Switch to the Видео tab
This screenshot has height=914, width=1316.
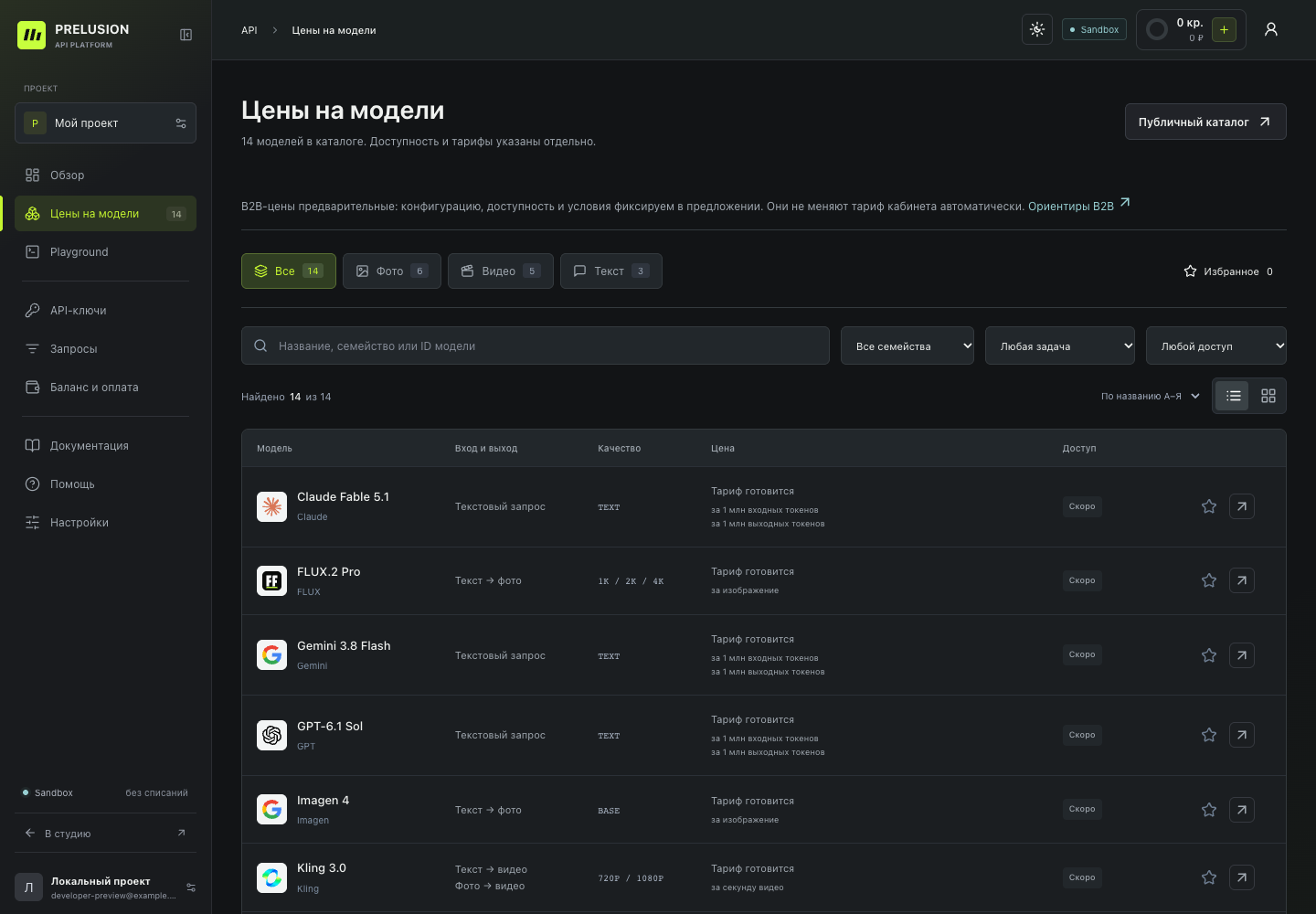501,271
